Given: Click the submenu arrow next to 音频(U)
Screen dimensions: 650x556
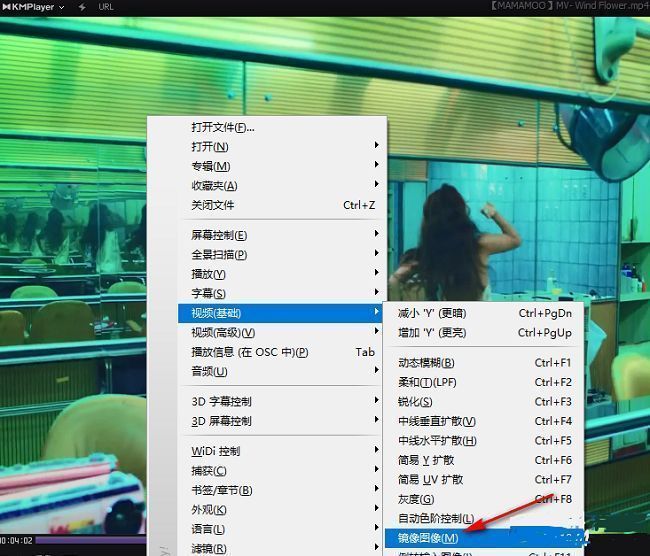Looking at the screenshot, I should (x=376, y=370).
